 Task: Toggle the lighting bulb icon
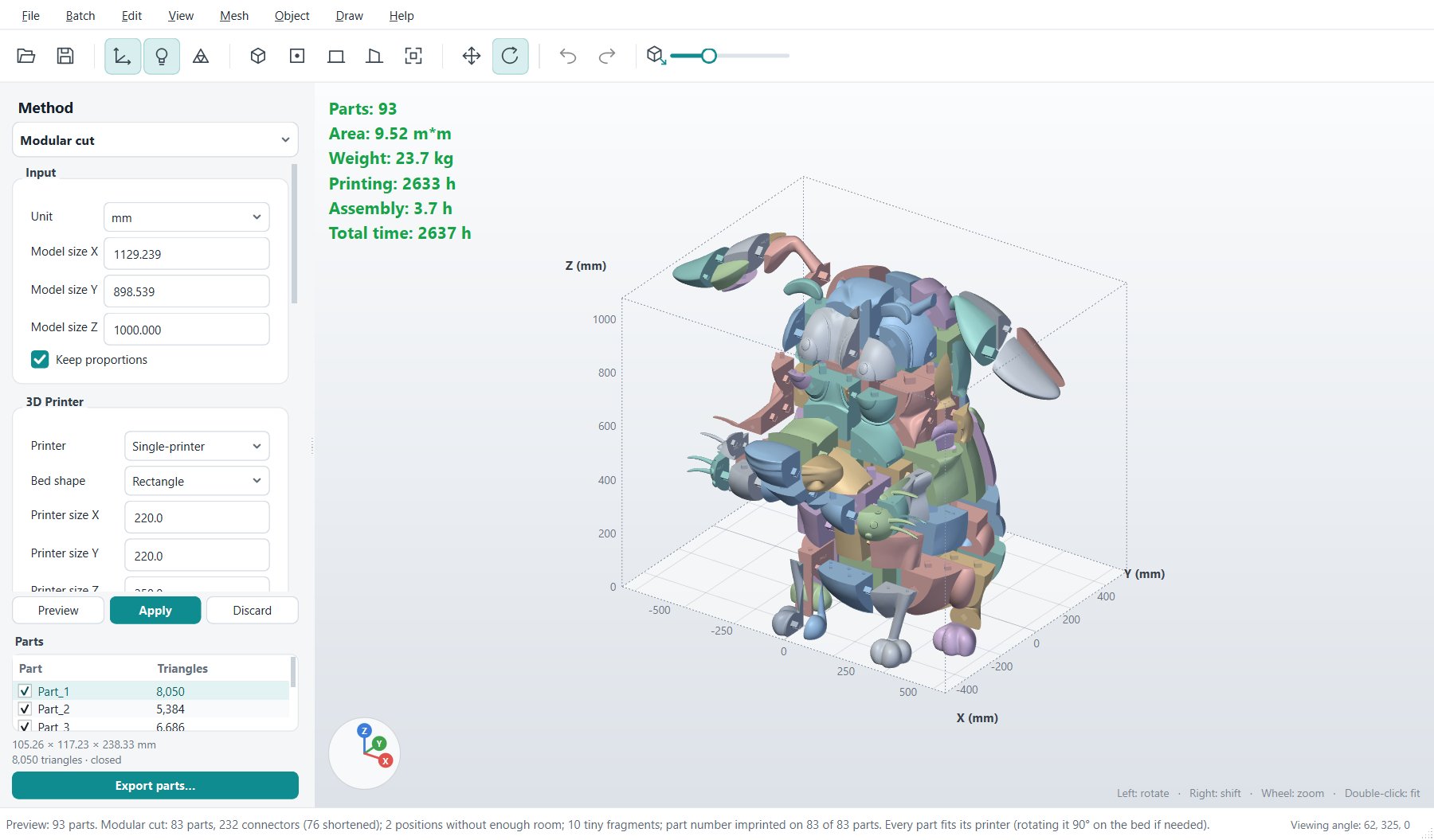point(162,56)
